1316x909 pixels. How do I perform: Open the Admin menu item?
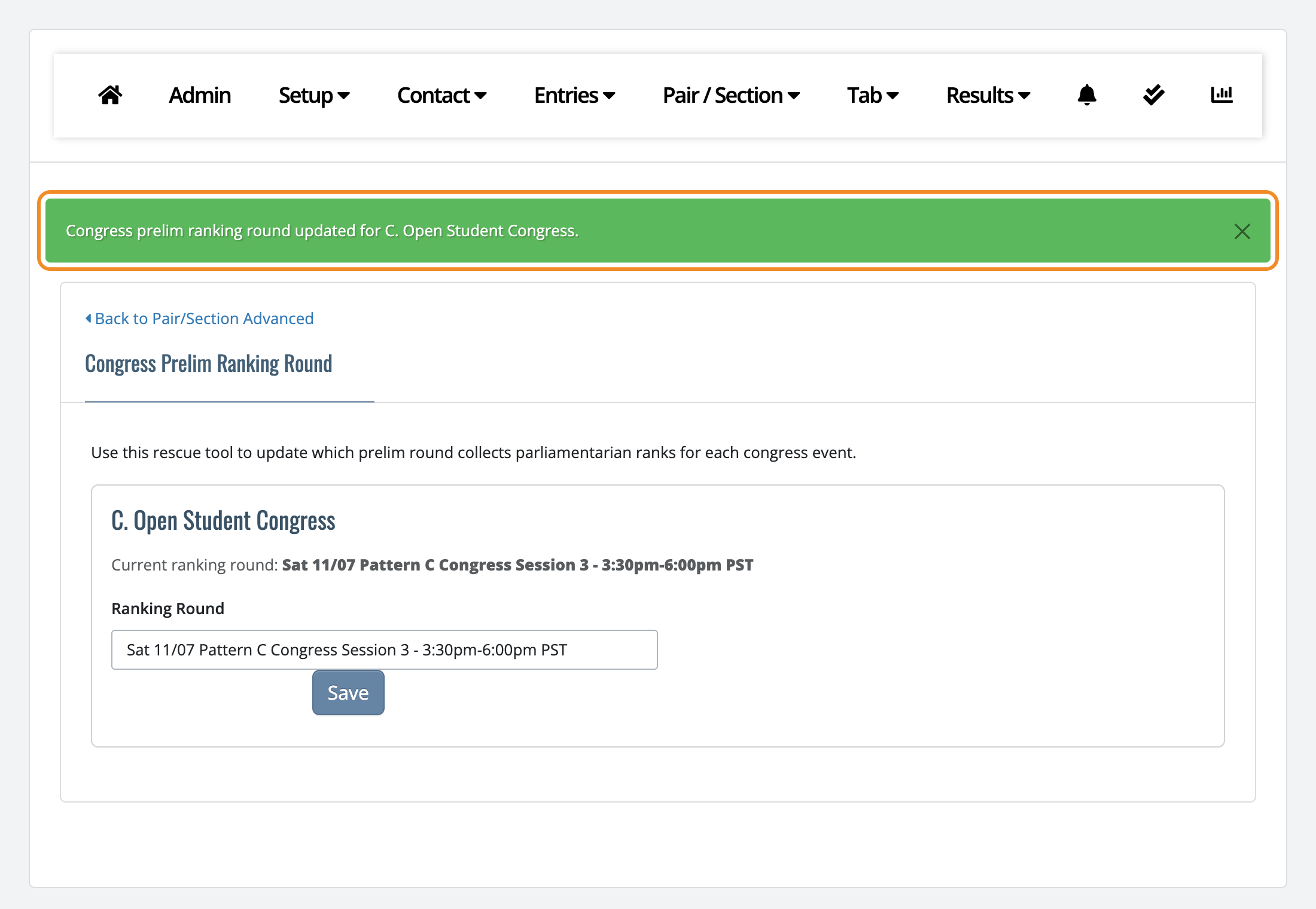tap(200, 95)
